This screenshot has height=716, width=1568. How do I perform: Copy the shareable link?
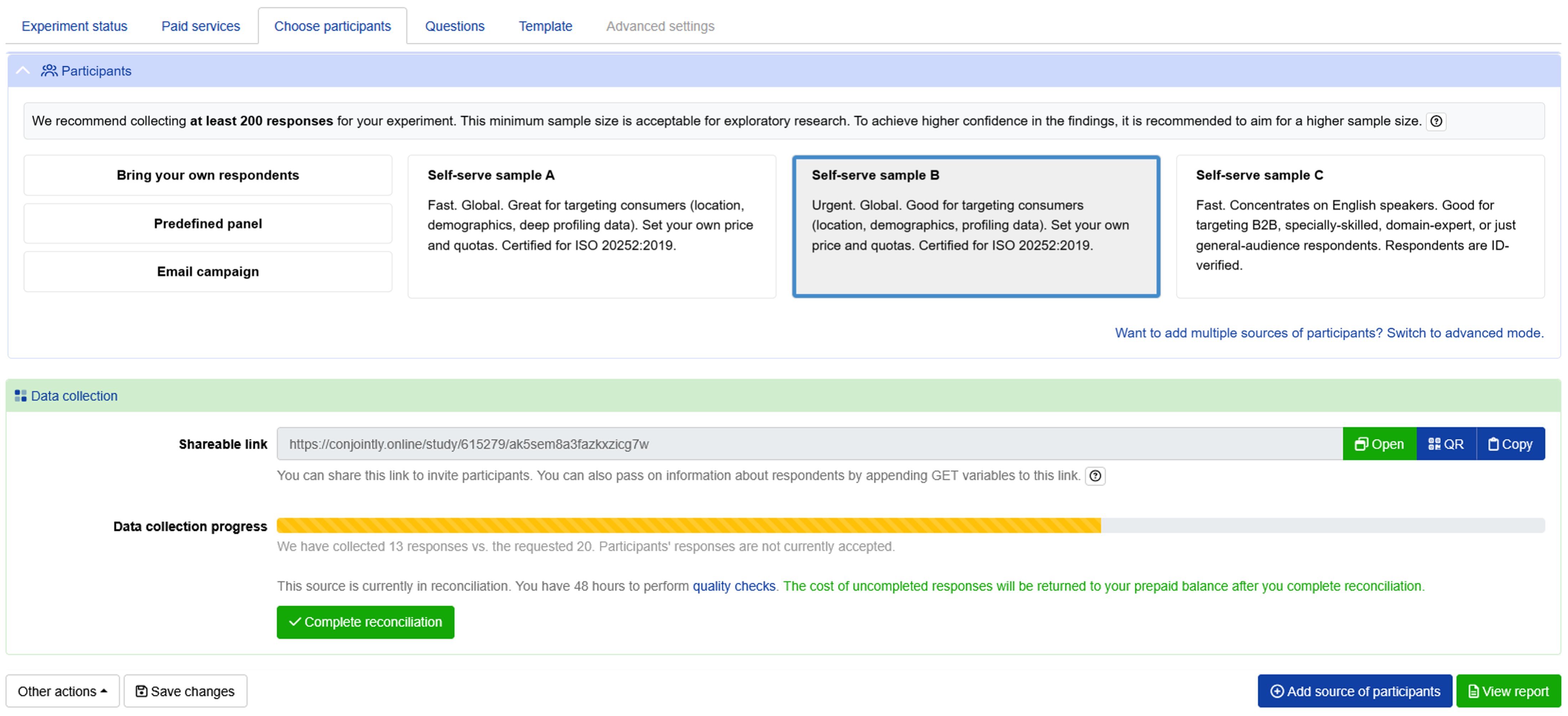(x=1510, y=444)
